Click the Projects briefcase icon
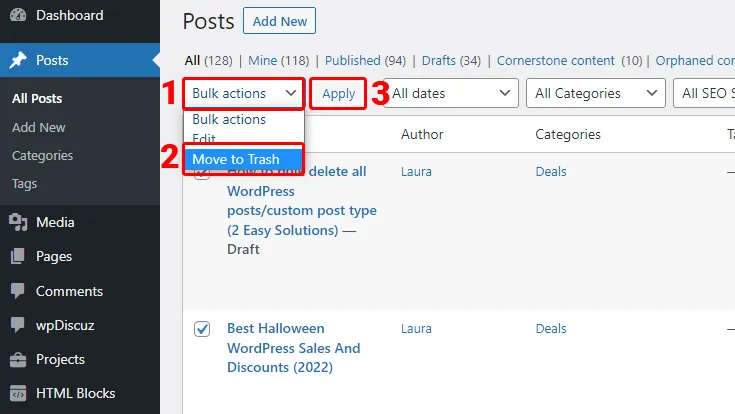Viewport: 735px width, 414px height. pyautogui.click(x=18, y=360)
